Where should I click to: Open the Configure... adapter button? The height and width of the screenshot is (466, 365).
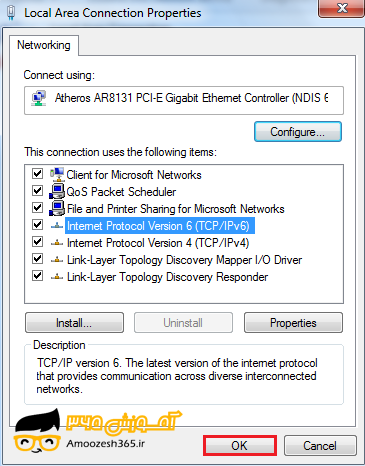pyautogui.click(x=298, y=132)
